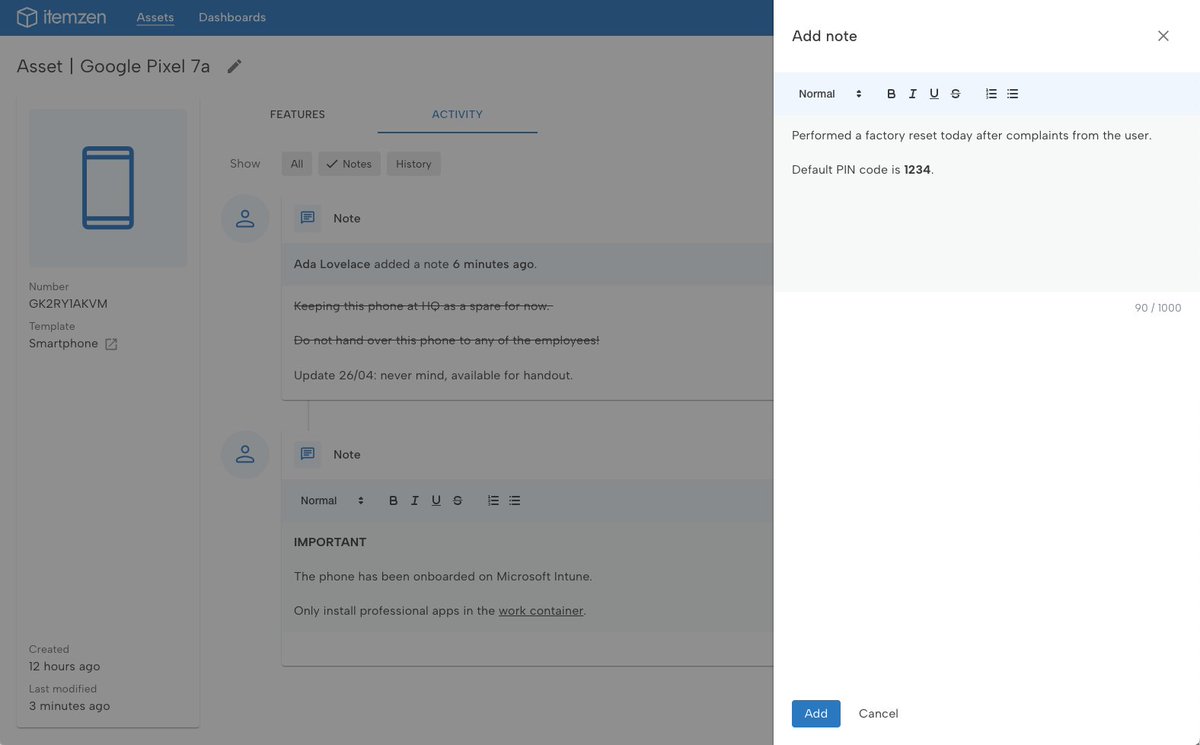Click the Add button
The image size is (1200, 745).
pos(816,714)
